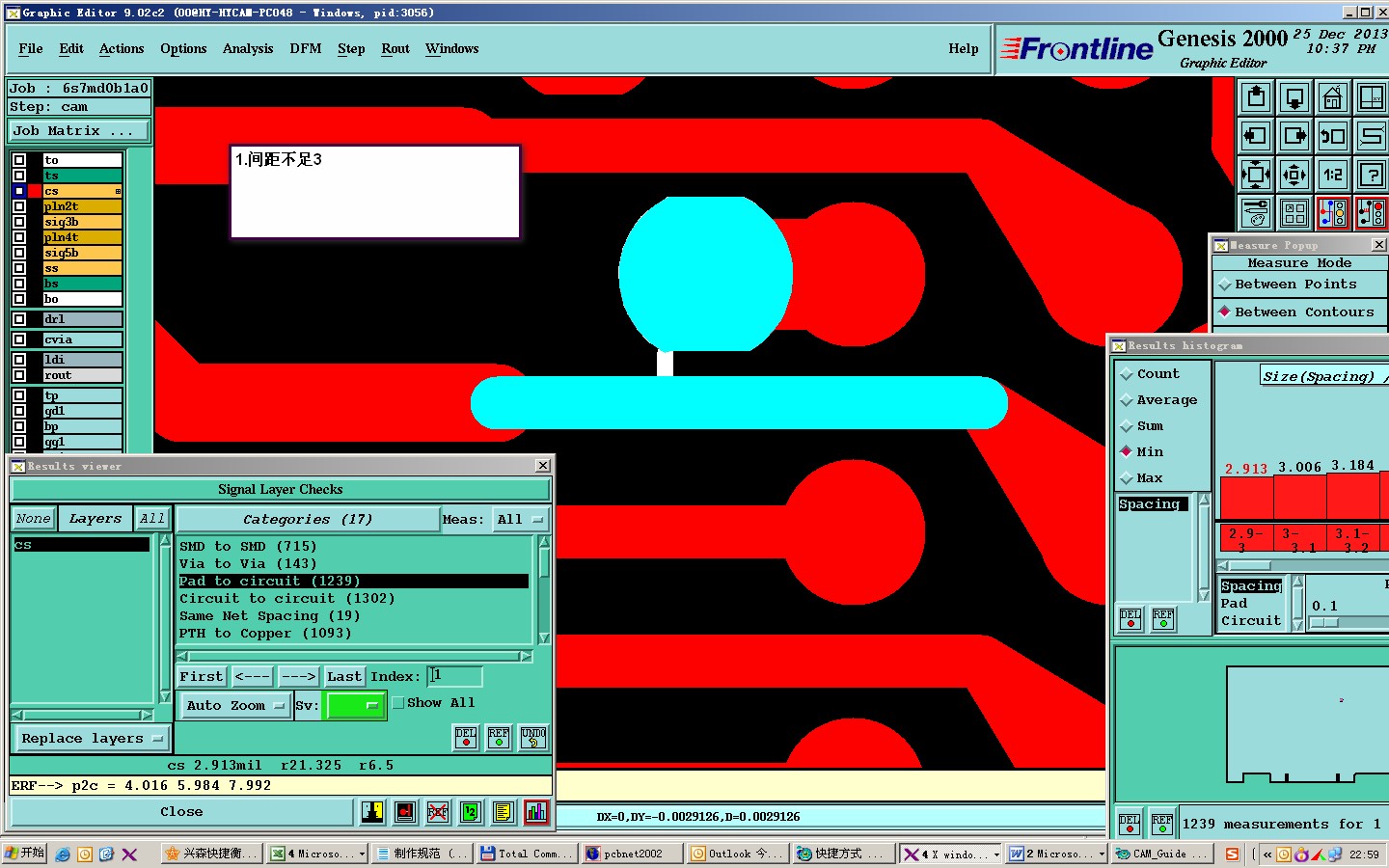
Task: Open the Meas: All dropdown
Action: point(521,519)
